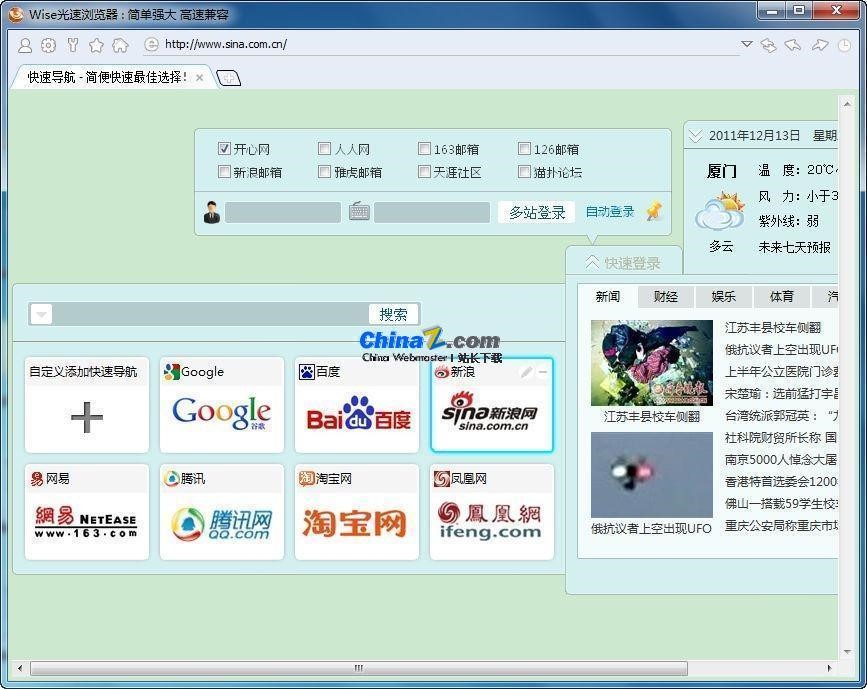This screenshot has width=867, height=689.
Task: Click the password input field
Action: [x=432, y=212]
